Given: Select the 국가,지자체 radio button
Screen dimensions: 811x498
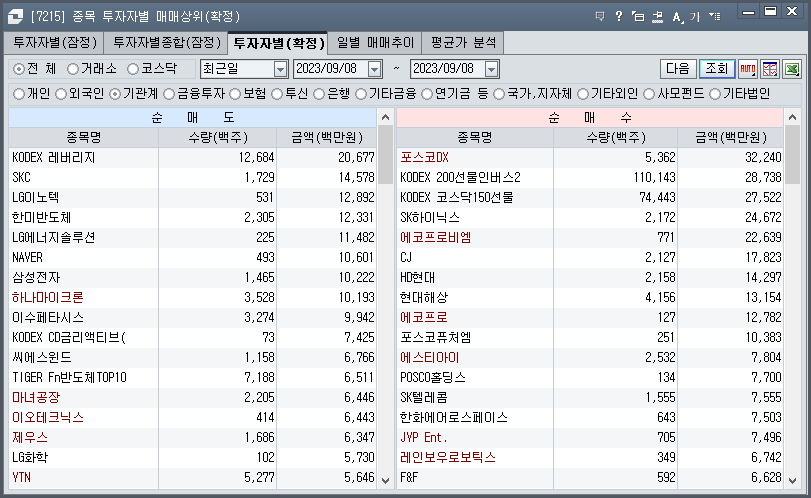Looking at the screenshot, I should tap(499, 94).
